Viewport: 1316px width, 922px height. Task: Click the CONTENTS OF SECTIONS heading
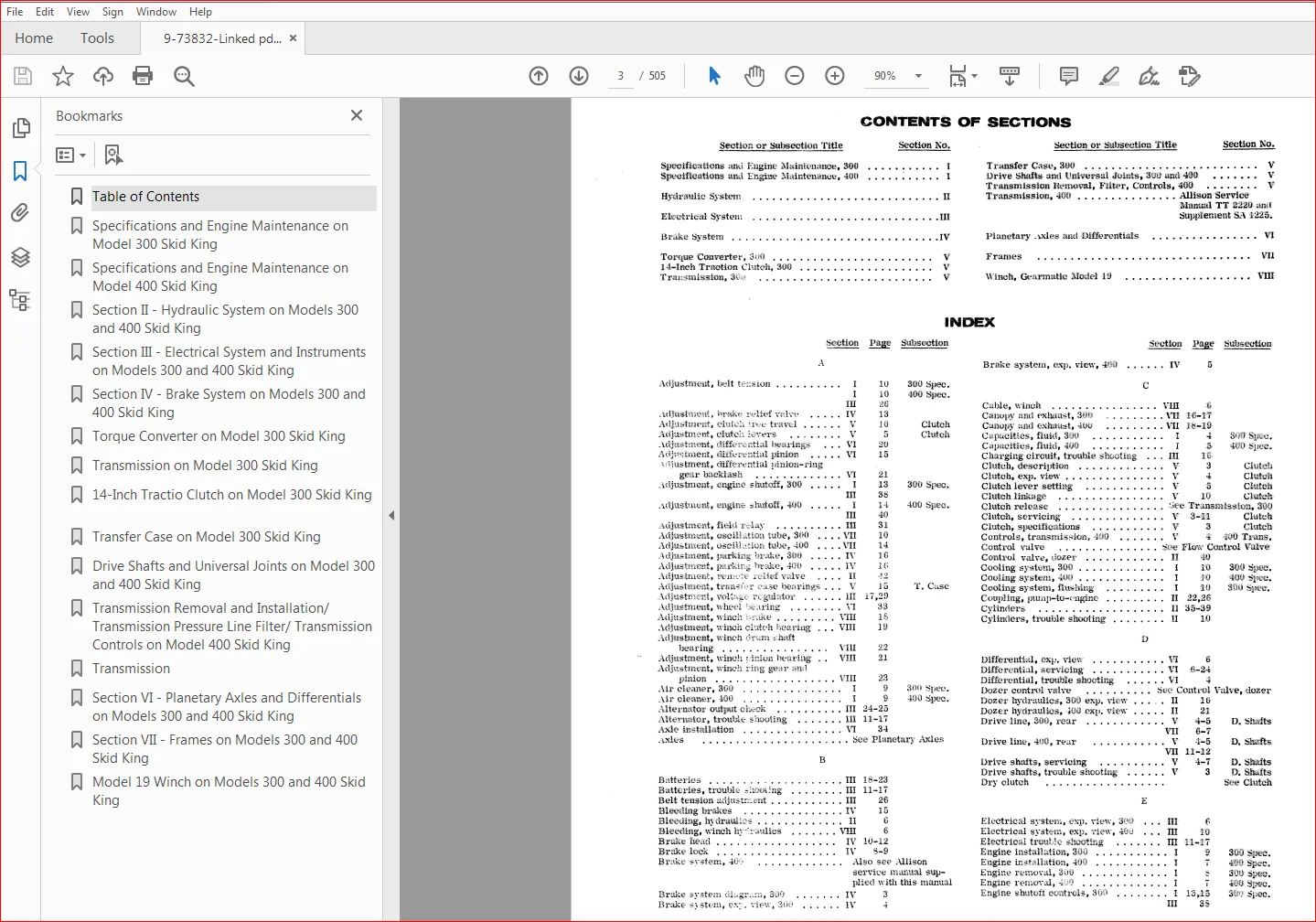click(x=966, y=122)
